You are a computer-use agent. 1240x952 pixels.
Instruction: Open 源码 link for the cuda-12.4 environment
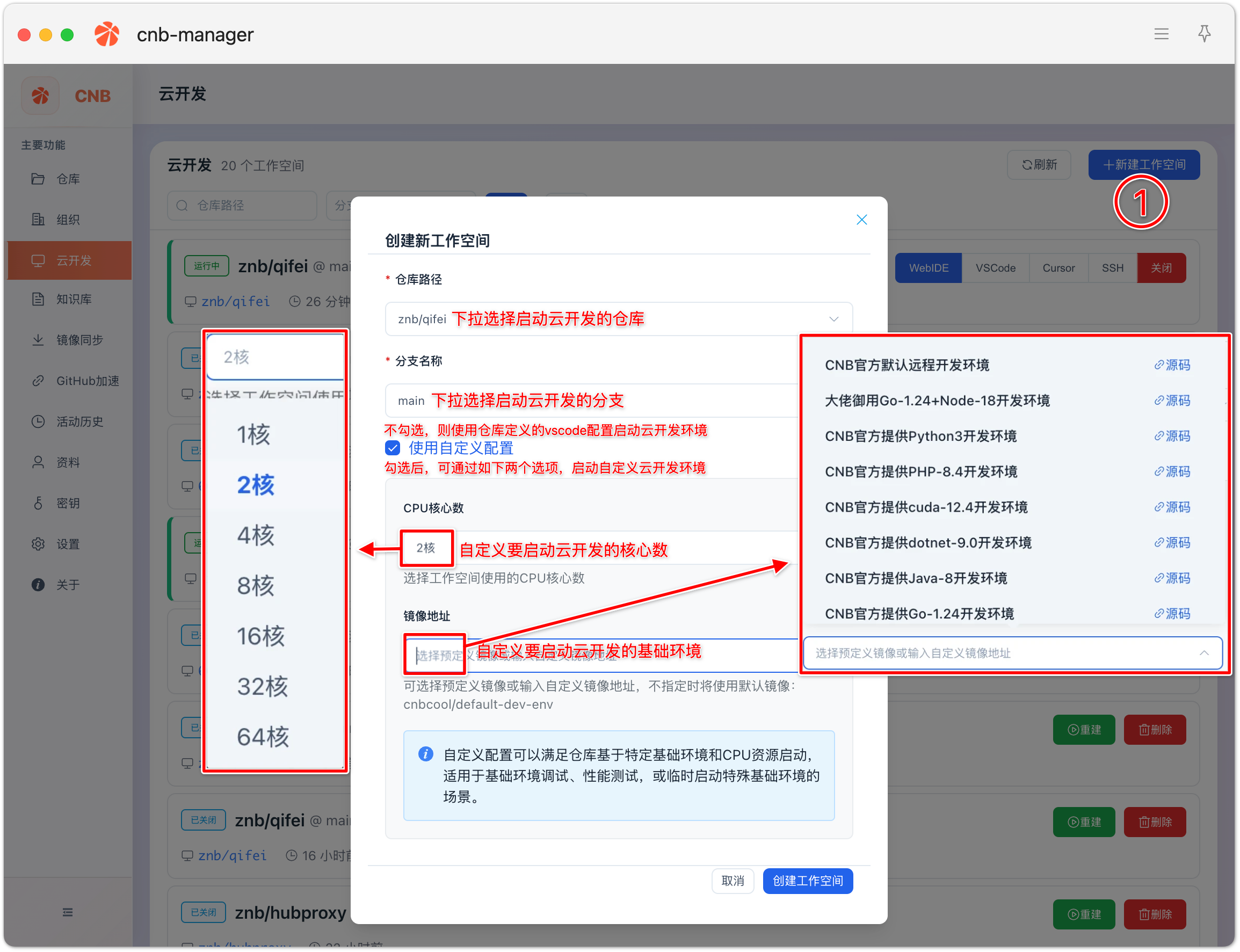click(1172, 507)
